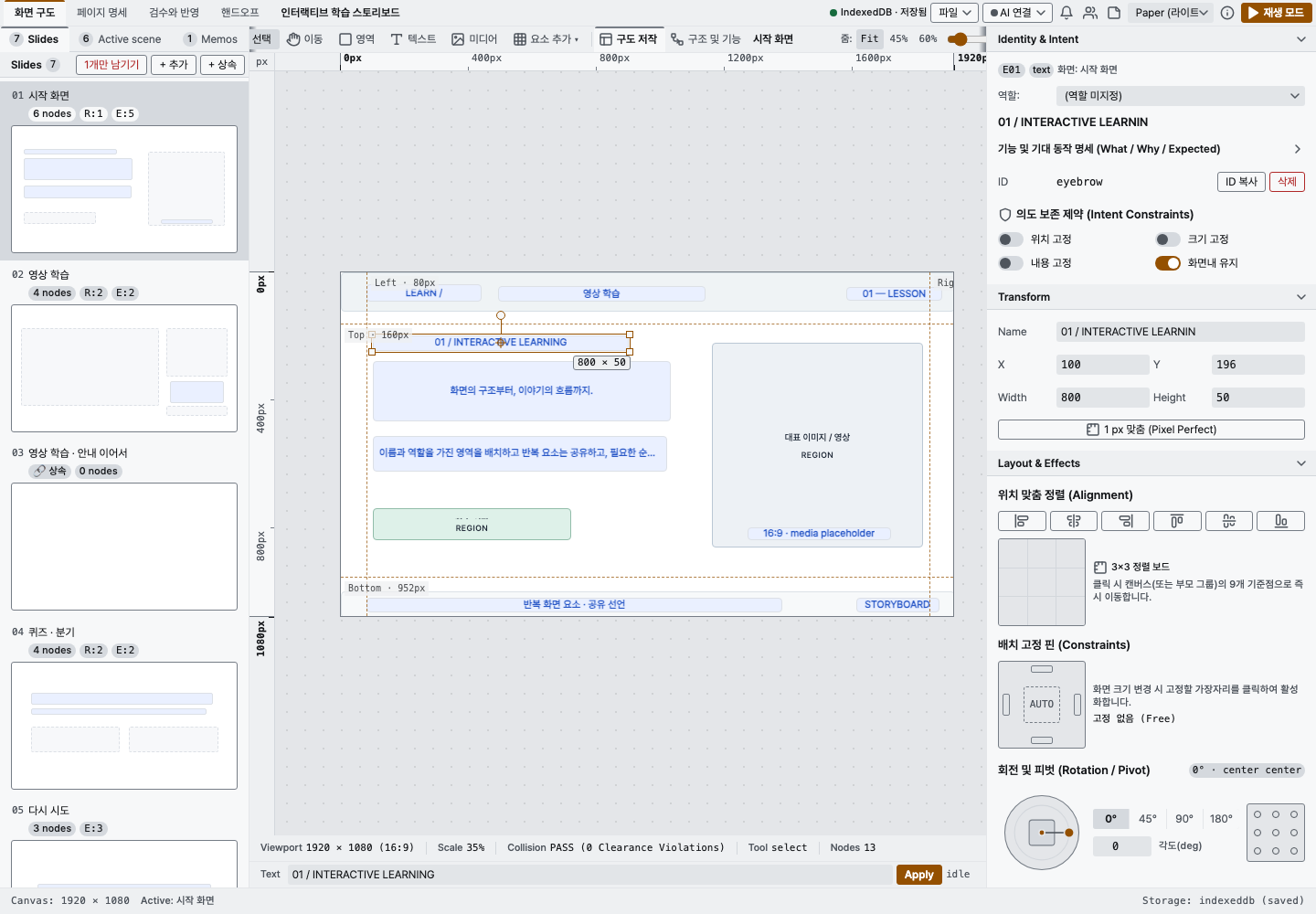Align element to horizontal center
This screenshot has height=914, width=1316.
pos(1074,521)
